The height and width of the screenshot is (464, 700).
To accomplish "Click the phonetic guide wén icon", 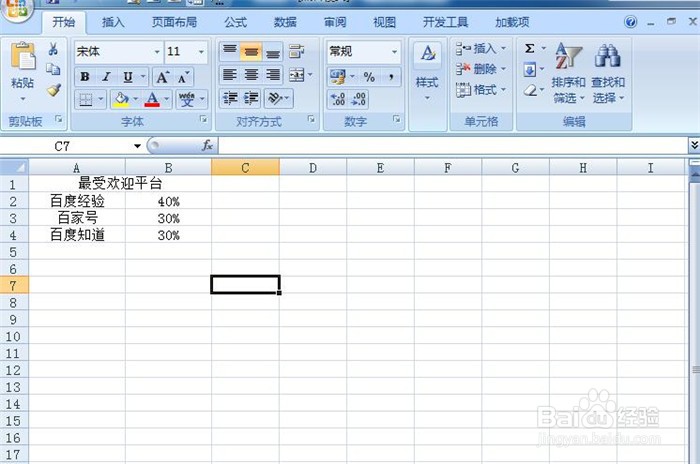I will (187, 100).
